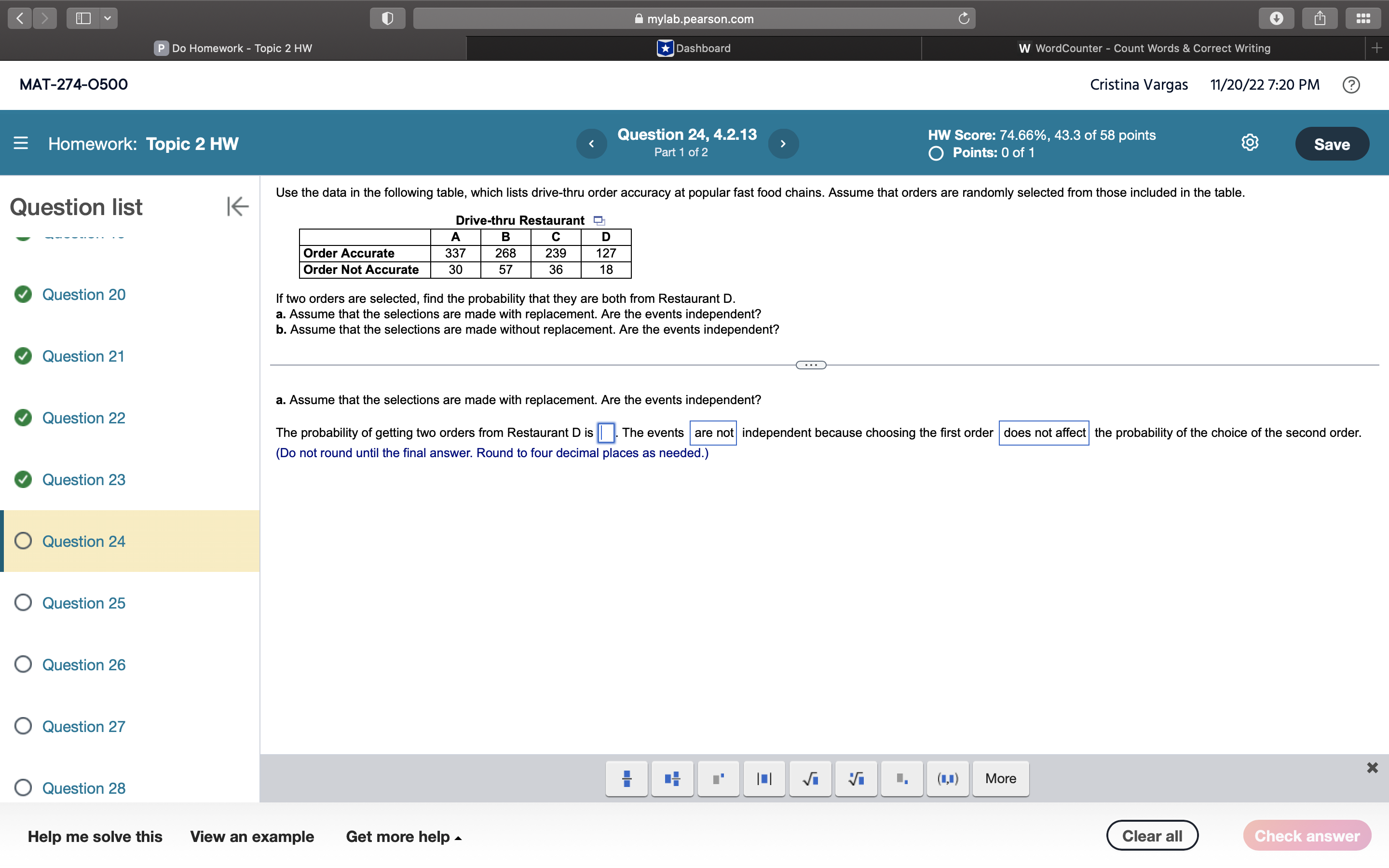Insert an exponent using the math palette
1389x868 pixels.
718,778
